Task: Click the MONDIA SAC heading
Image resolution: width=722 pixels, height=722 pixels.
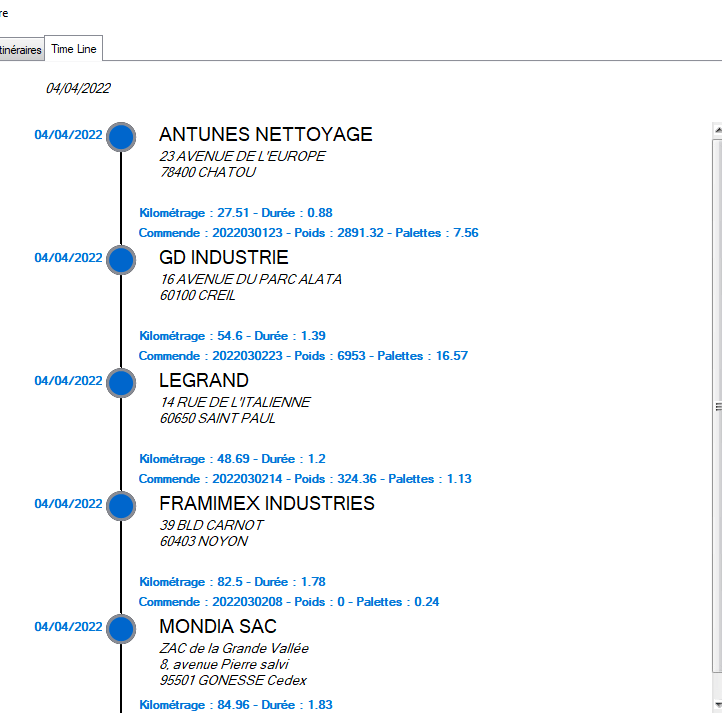Action: click(x=218, y=627)
